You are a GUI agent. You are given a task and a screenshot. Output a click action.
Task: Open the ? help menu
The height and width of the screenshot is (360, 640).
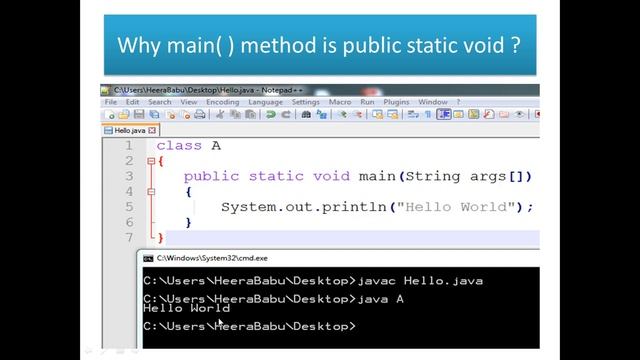458,102
